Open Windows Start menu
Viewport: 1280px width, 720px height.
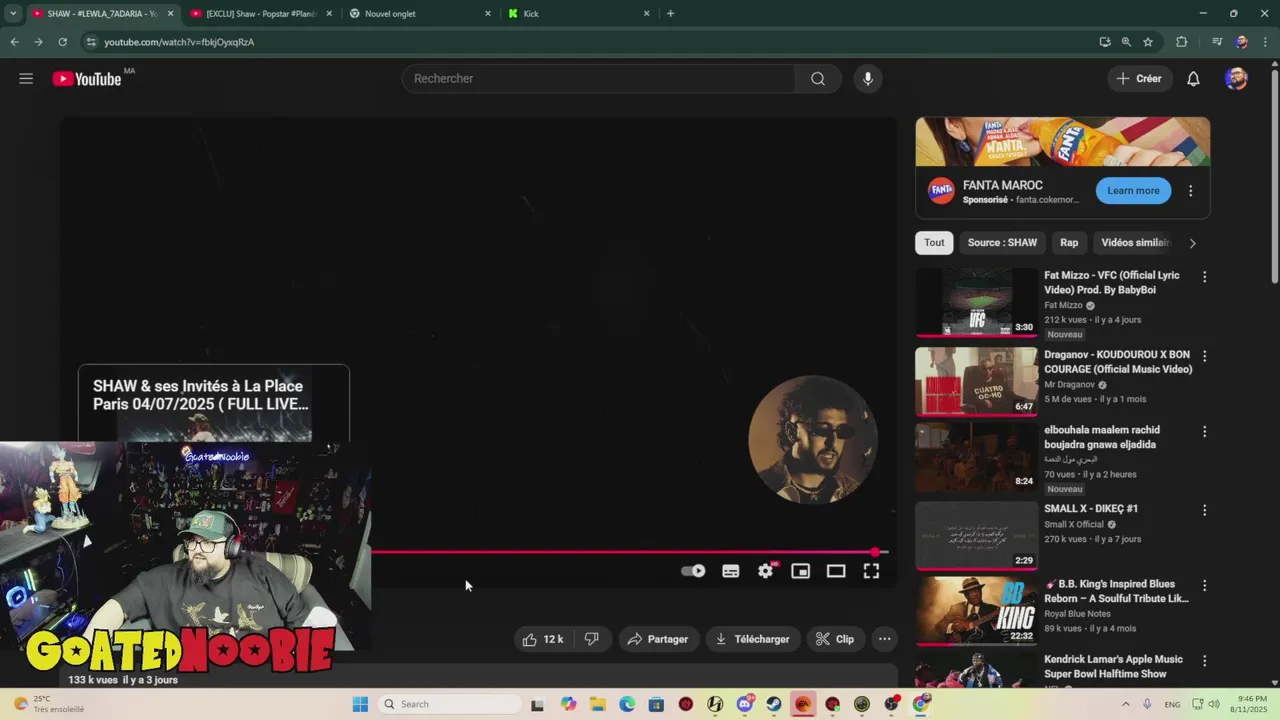pos(360,704)
